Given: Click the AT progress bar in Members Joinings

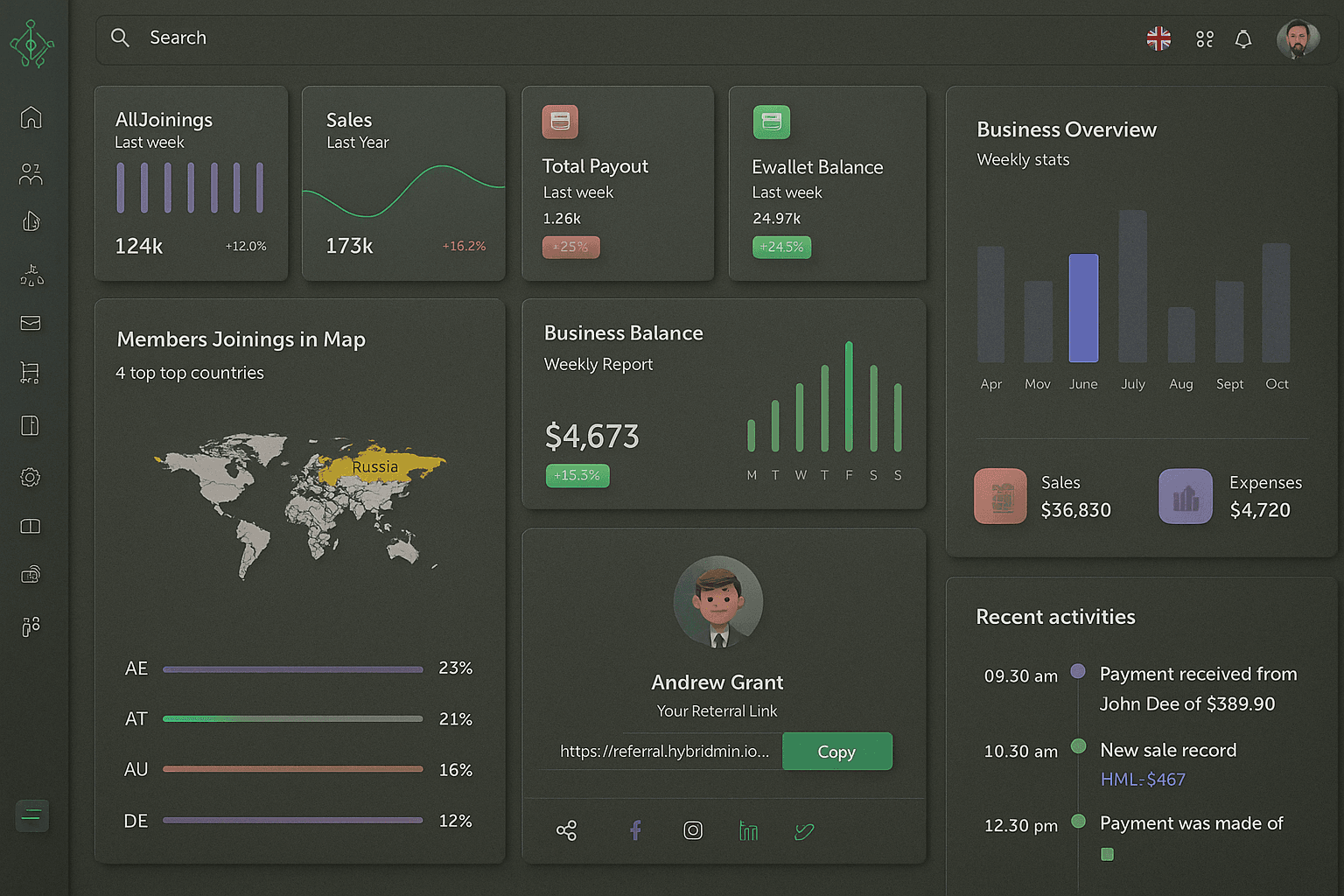Looking at the screenshot, I should (x=292, y=718).
